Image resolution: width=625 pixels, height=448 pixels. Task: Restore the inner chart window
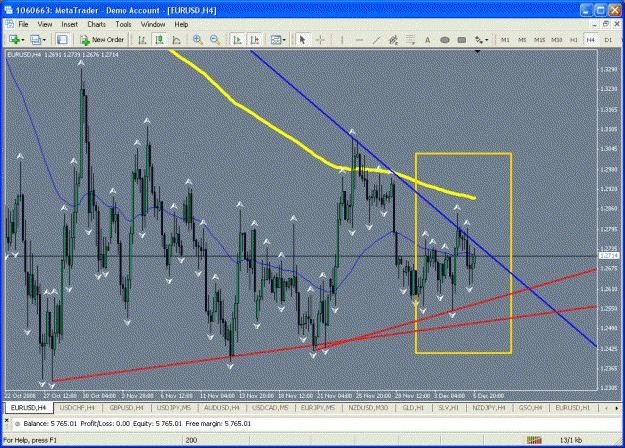pos(606,24)
